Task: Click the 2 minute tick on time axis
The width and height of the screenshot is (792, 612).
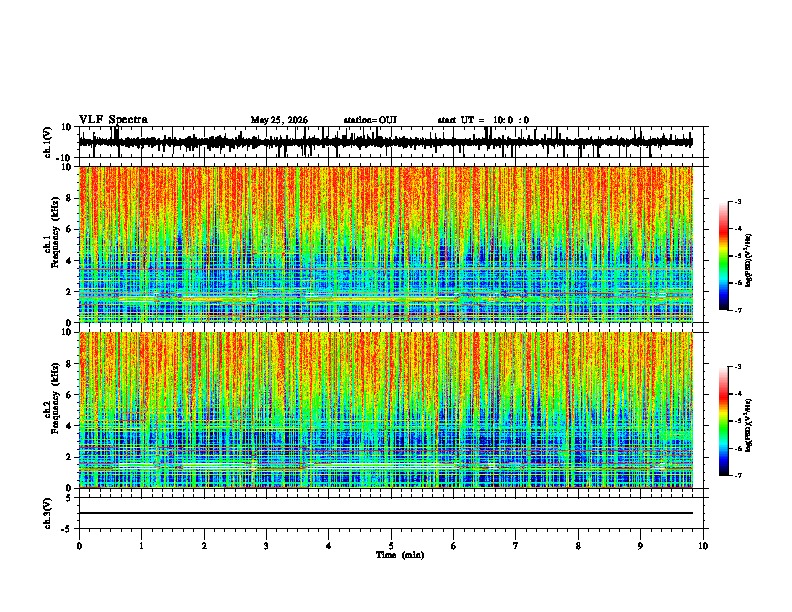Action: (x=204, y=546)
